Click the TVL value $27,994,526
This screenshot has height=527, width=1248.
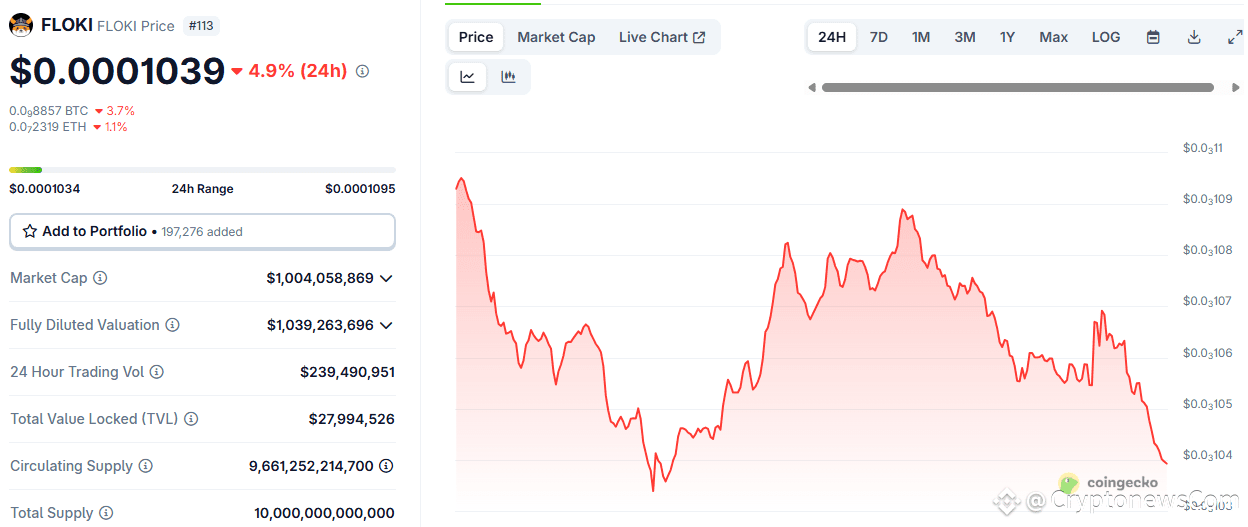(x=351, y=419)
